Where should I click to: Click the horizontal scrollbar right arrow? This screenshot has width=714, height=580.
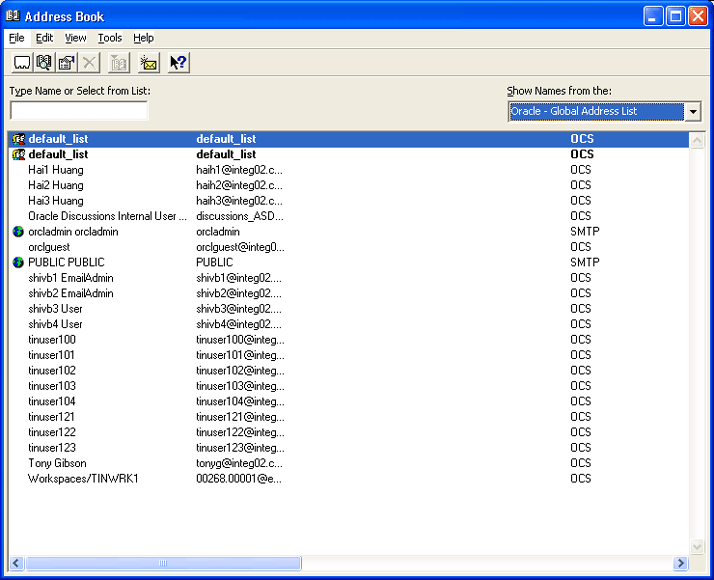[x=680, y=564]
